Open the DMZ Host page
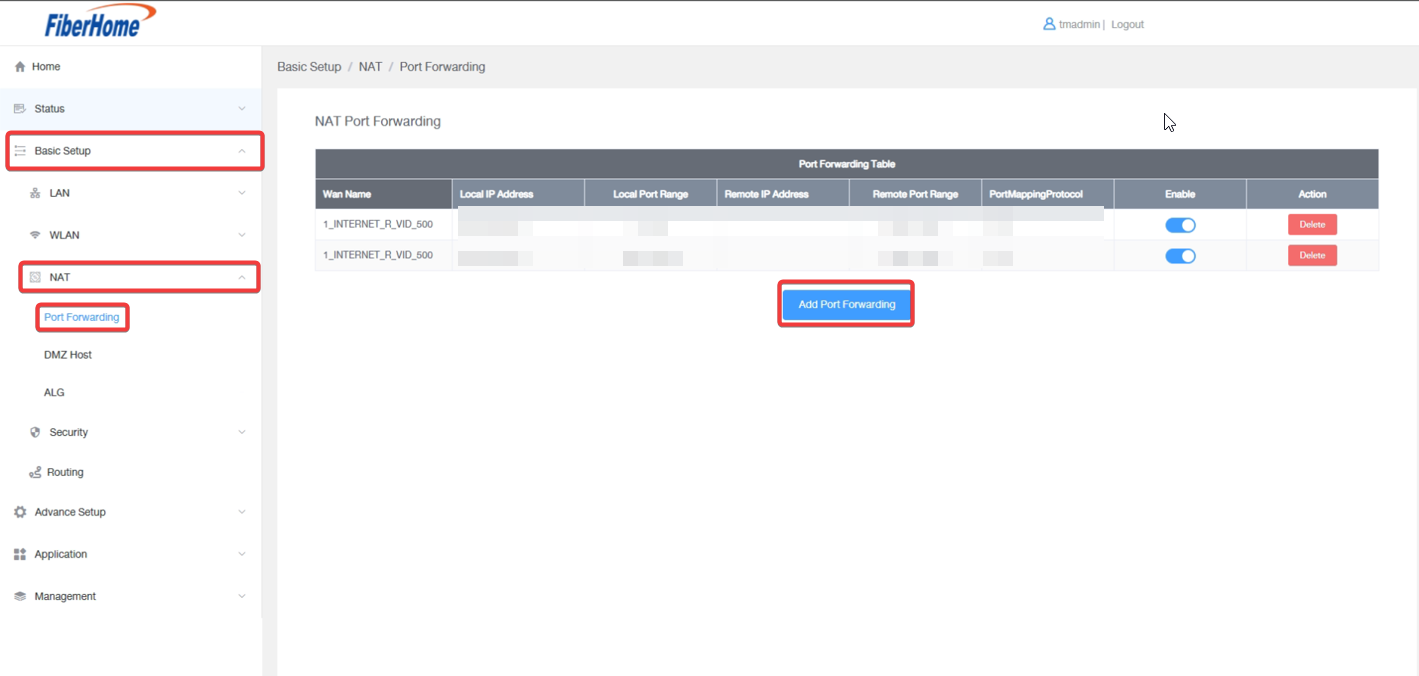This screenshot has height=676, width=1419. coord(68,355)
